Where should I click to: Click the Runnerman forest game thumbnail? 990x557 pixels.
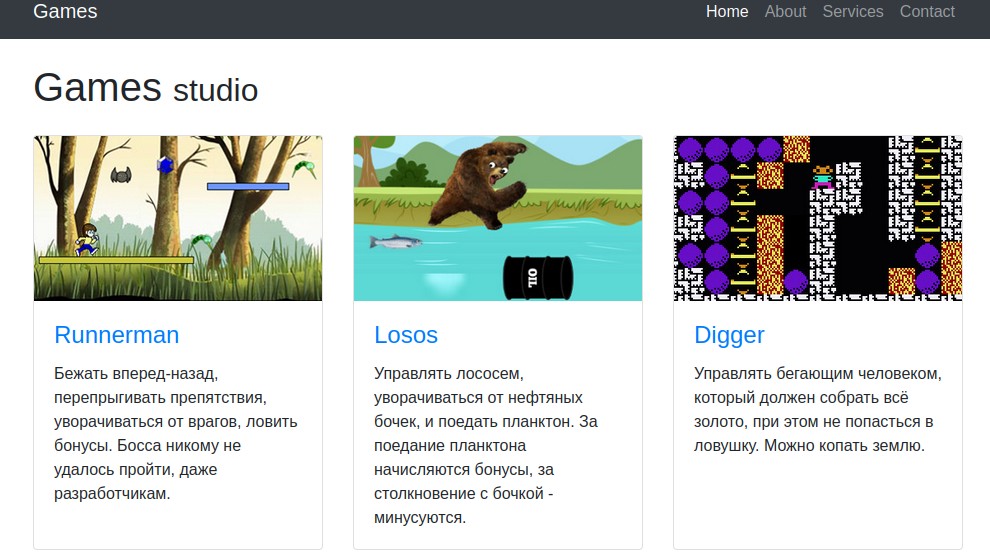click(x=178, y=218)
